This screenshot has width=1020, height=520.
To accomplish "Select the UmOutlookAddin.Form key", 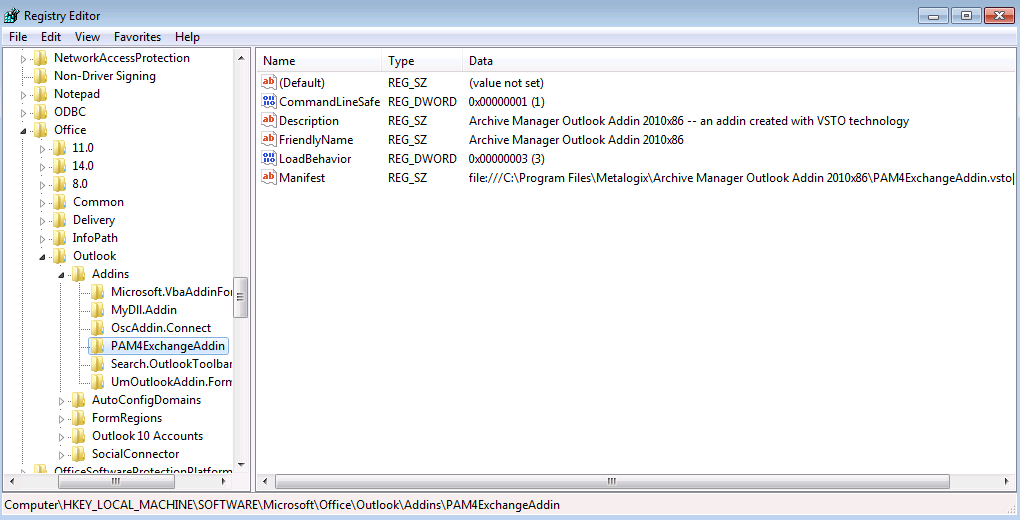I will [x=171, y=382].
